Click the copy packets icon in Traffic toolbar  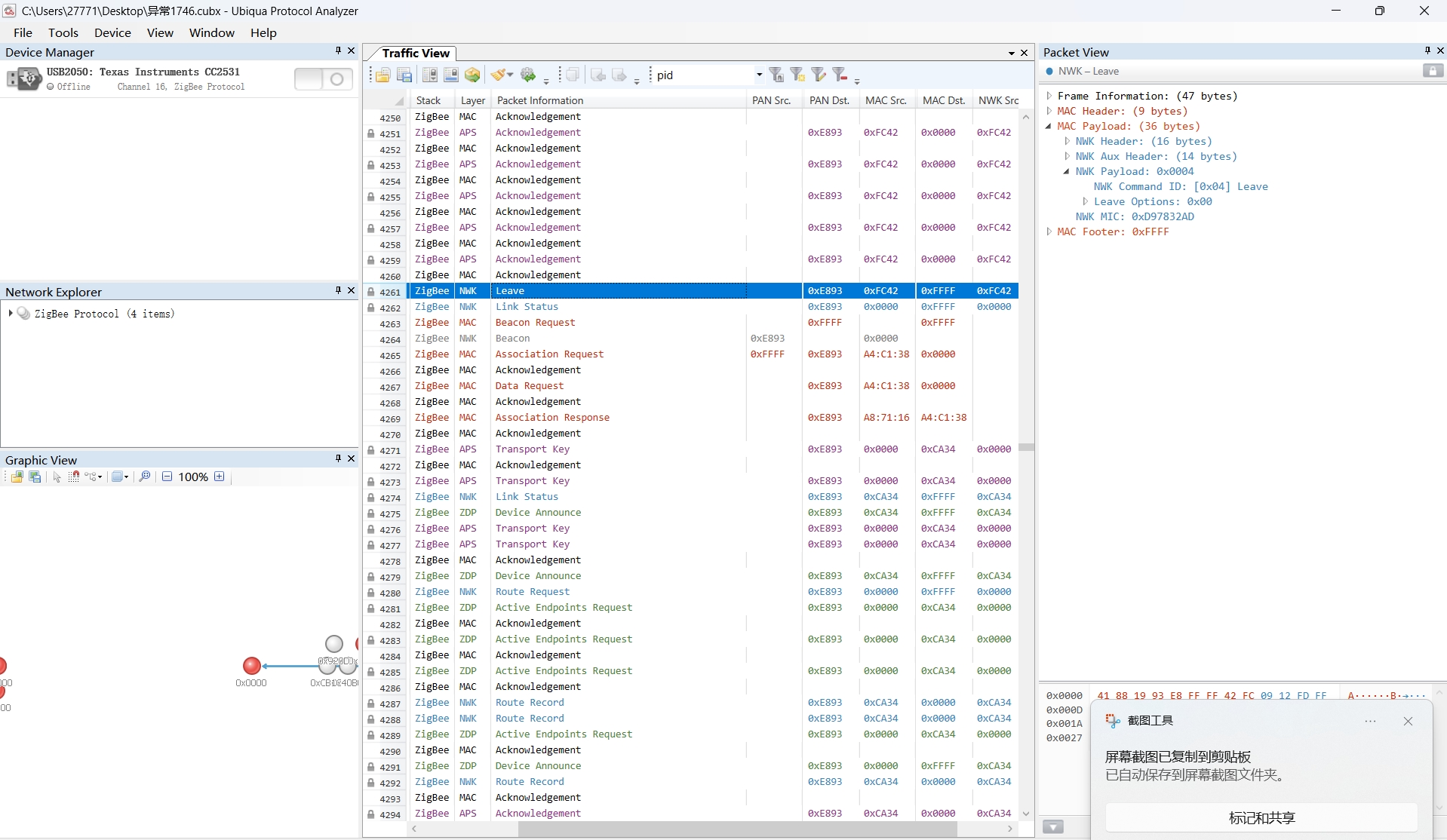tap(573, 75)
